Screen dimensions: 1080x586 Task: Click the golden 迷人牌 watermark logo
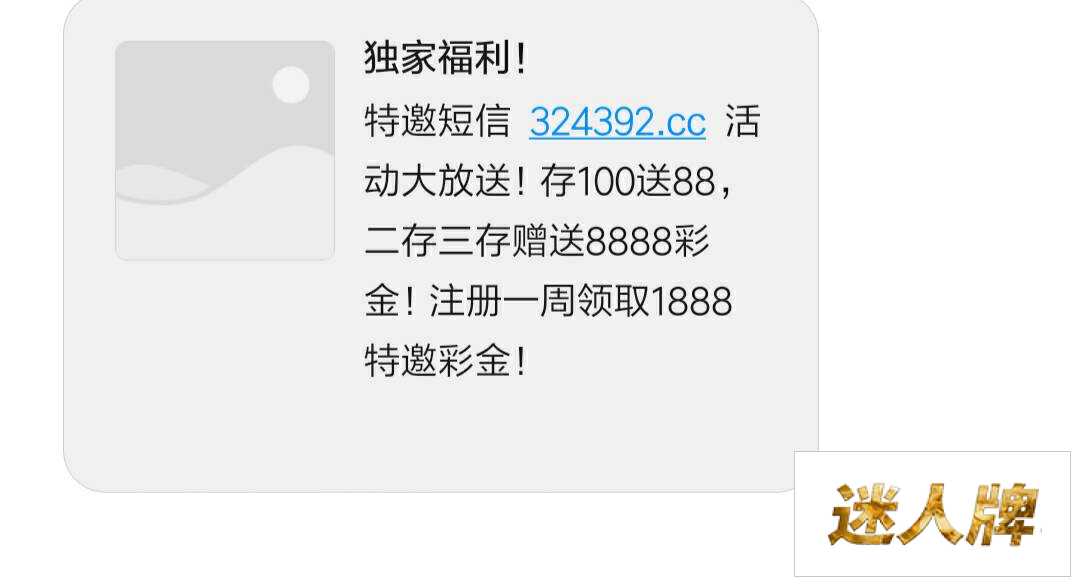pyautogui.click(x=933, y=514)
